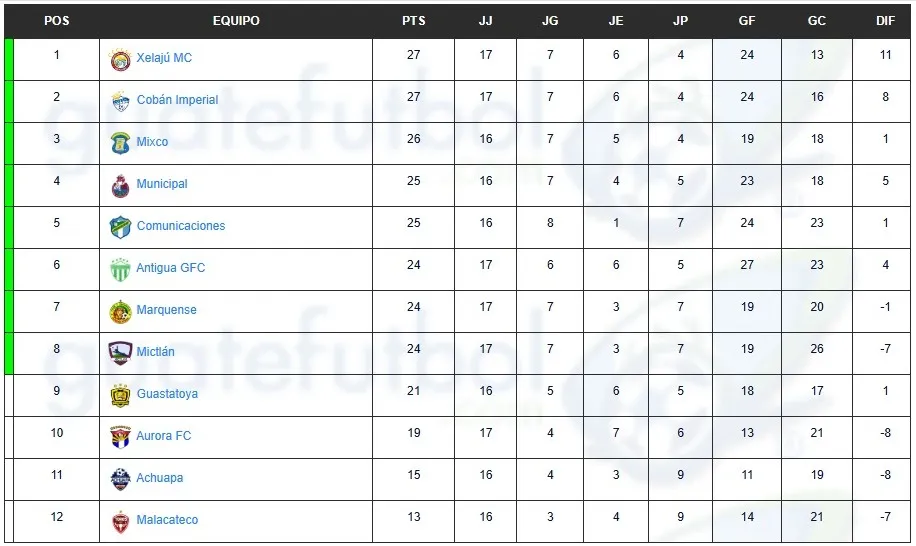The width and height of the screenshot is (916, 546).
Task: Click the EQUIPO column header
Action: point(236,21)
